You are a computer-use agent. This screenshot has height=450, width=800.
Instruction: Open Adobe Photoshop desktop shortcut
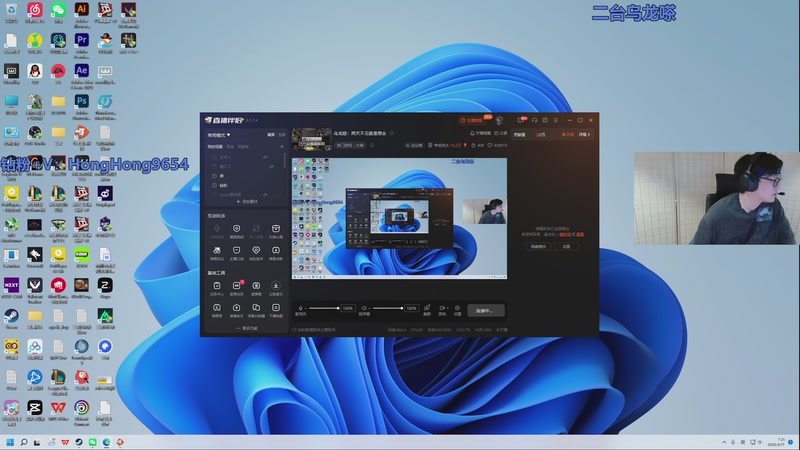(x=82, y=101)
